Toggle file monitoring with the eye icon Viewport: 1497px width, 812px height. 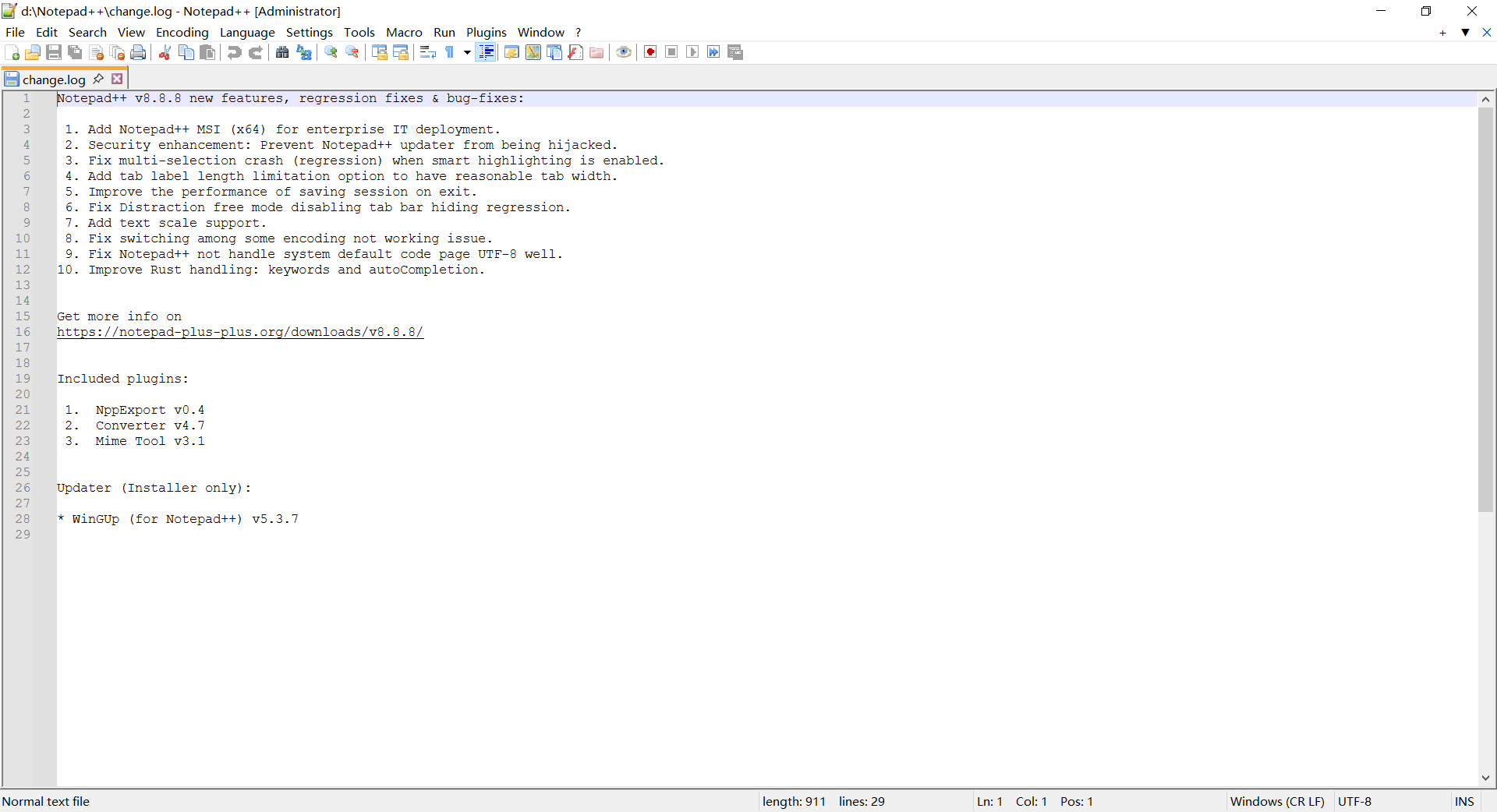click(624, 52)
